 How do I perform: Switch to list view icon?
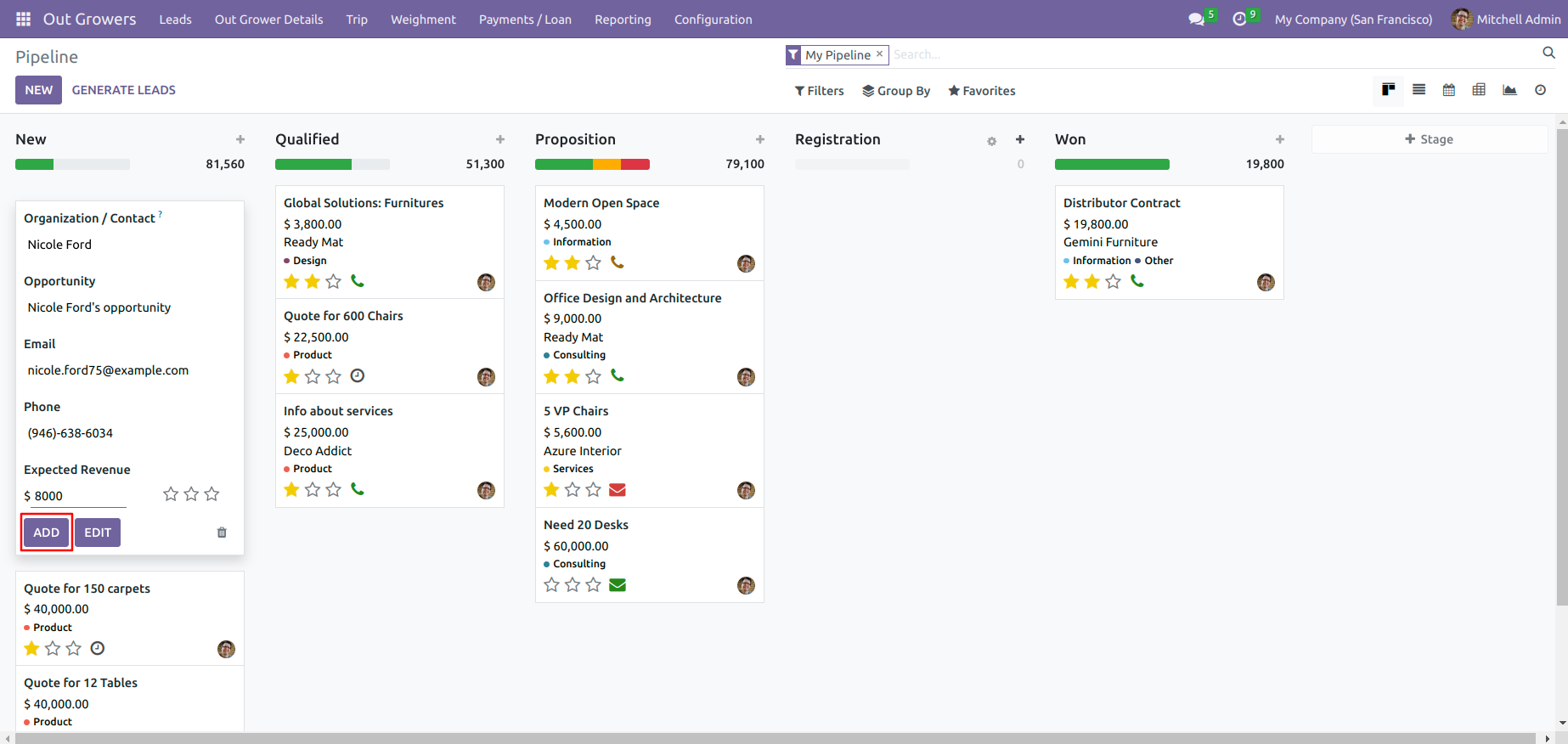(x=1419, y=90)
